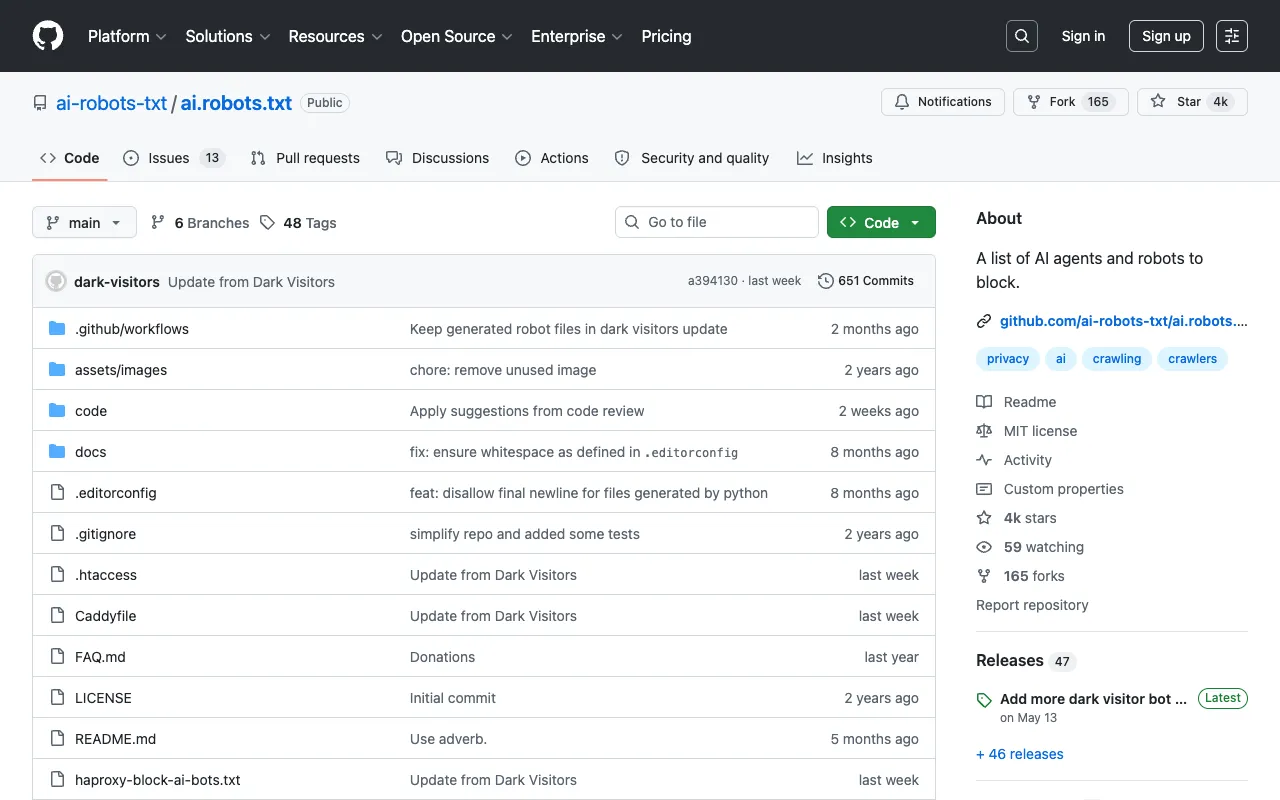This screenshot has width=1280, height=800.
Task: Switch to the Discussions tab
Action: click(x=437, y=158)
